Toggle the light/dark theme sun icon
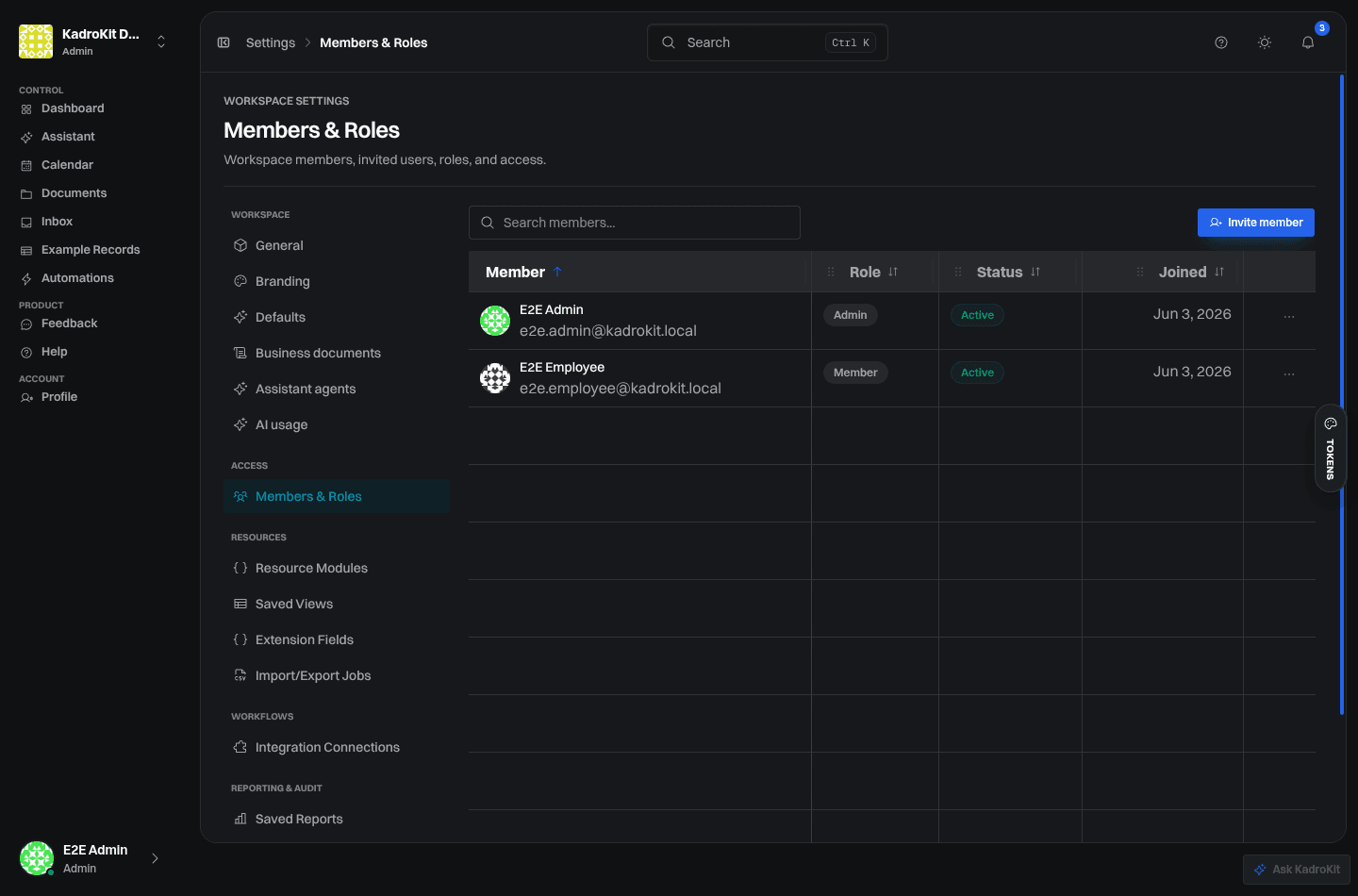This screenshot has height=896, width=1358. pyautogui.click(x=1265, y=42)
